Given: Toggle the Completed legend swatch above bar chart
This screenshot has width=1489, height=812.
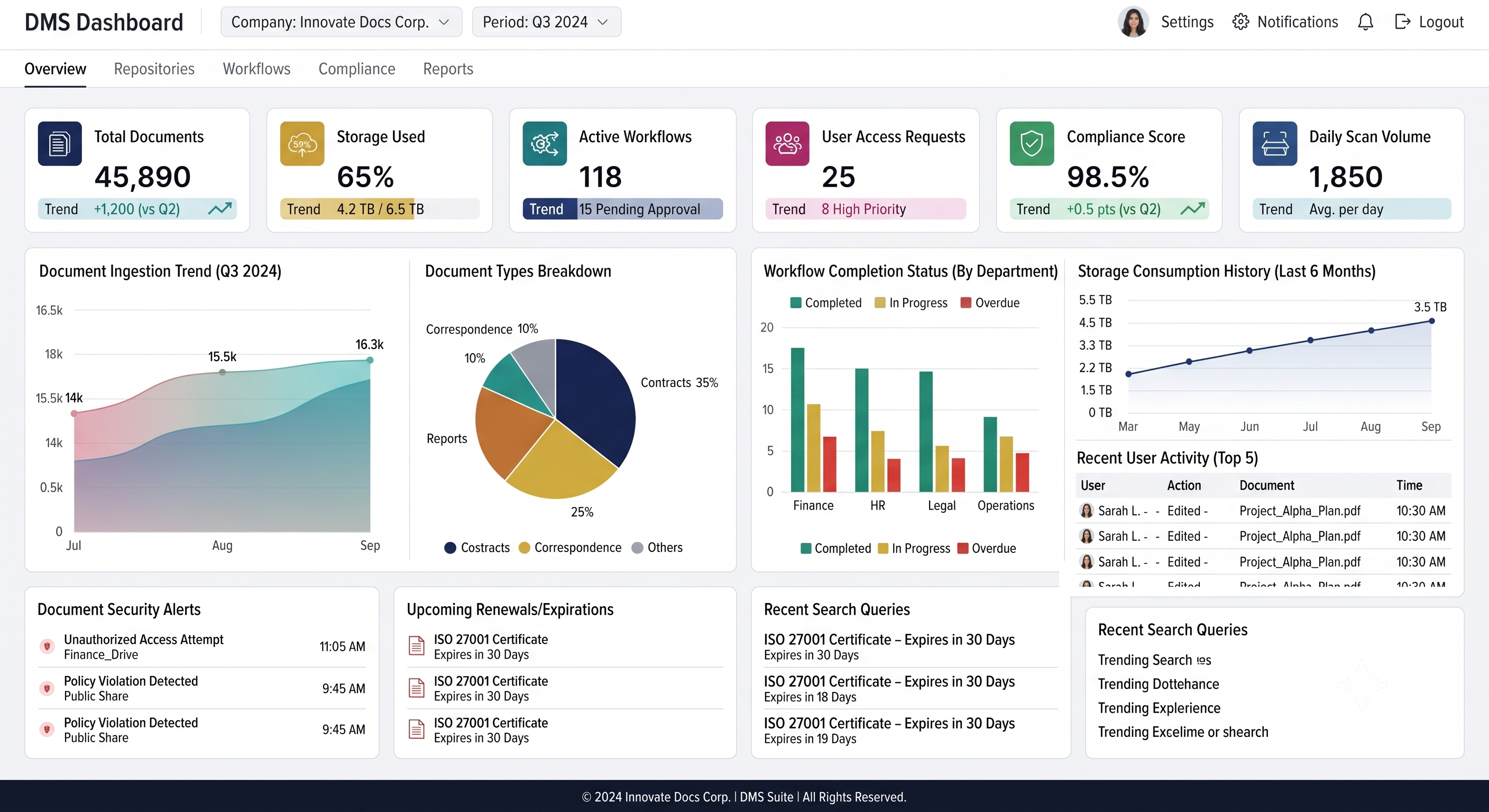Looking at the screenshot, I should tap(796, 303).
